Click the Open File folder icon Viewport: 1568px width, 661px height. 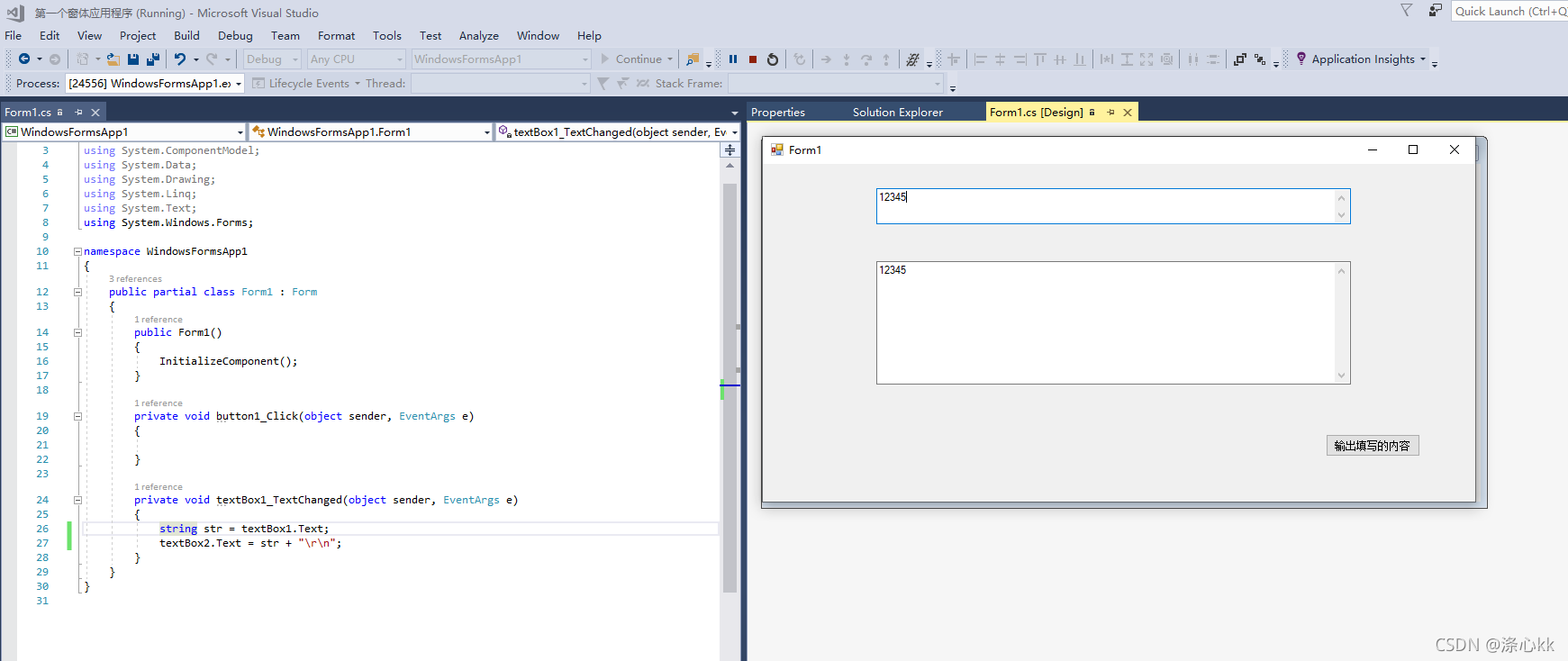coord(113,59)
